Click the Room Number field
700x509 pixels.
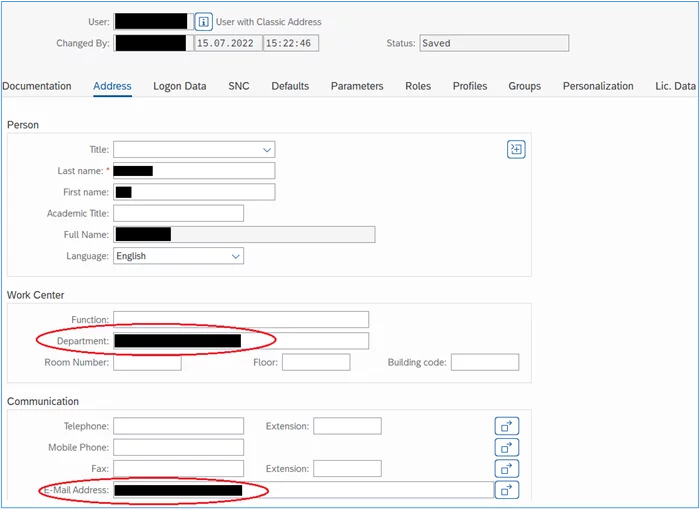[x=147, y=362]
